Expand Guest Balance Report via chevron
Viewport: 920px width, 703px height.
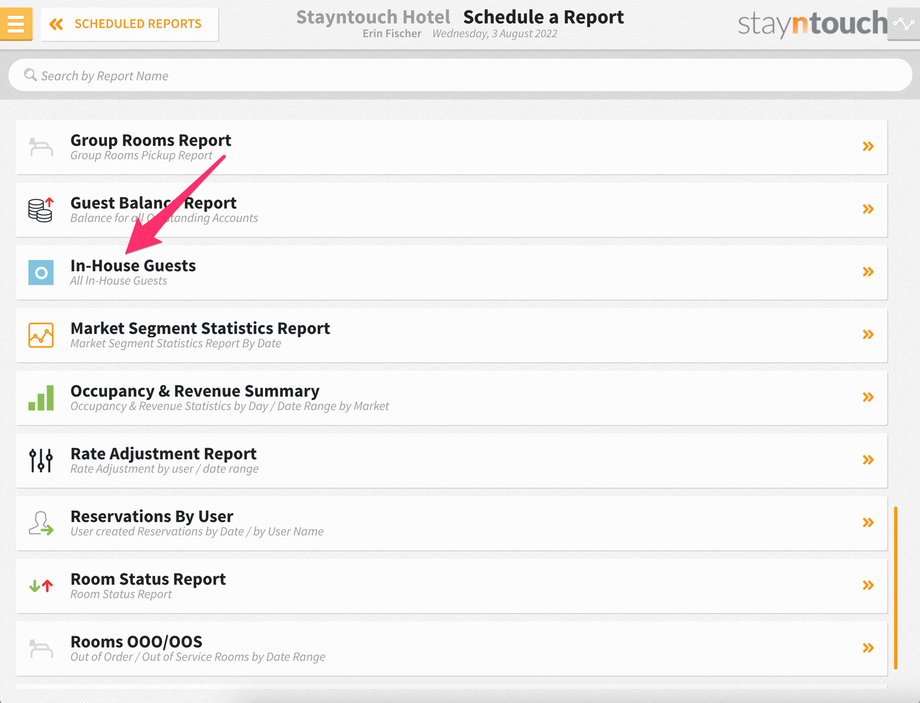pos(868,209)
